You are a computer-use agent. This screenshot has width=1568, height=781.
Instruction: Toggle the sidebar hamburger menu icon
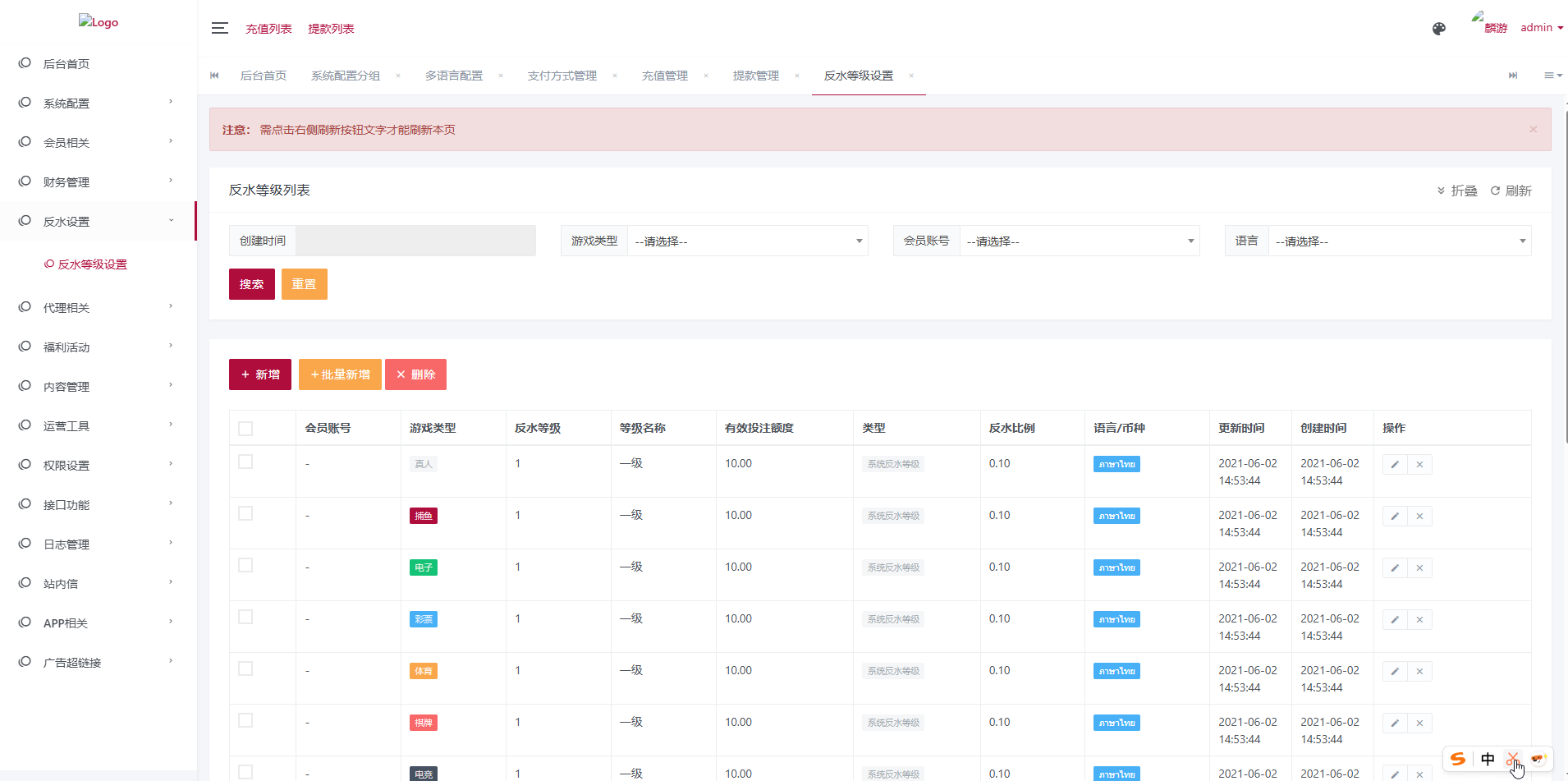coord(219,28)
